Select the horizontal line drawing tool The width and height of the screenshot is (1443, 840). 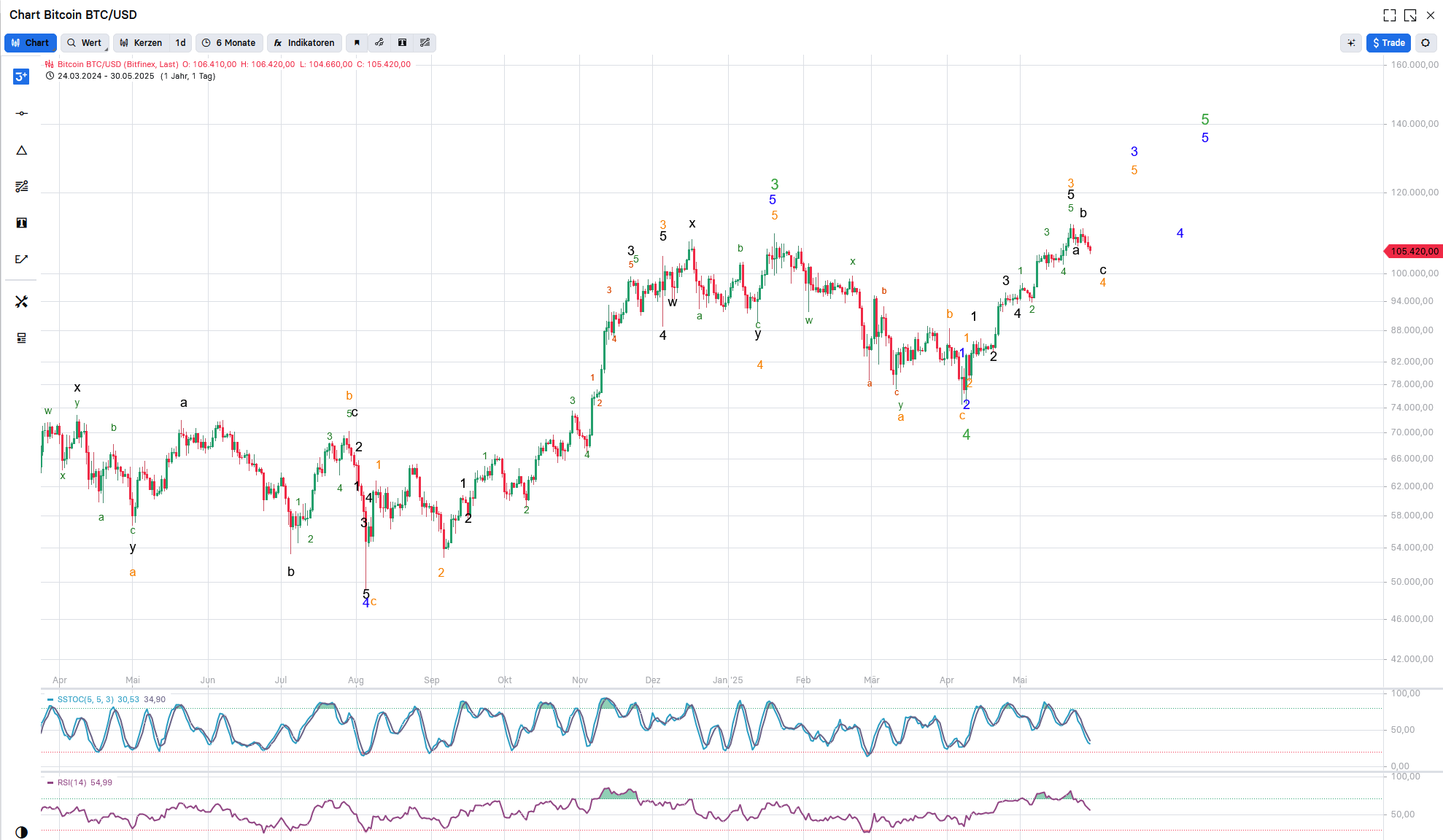(x=21, y=113)
